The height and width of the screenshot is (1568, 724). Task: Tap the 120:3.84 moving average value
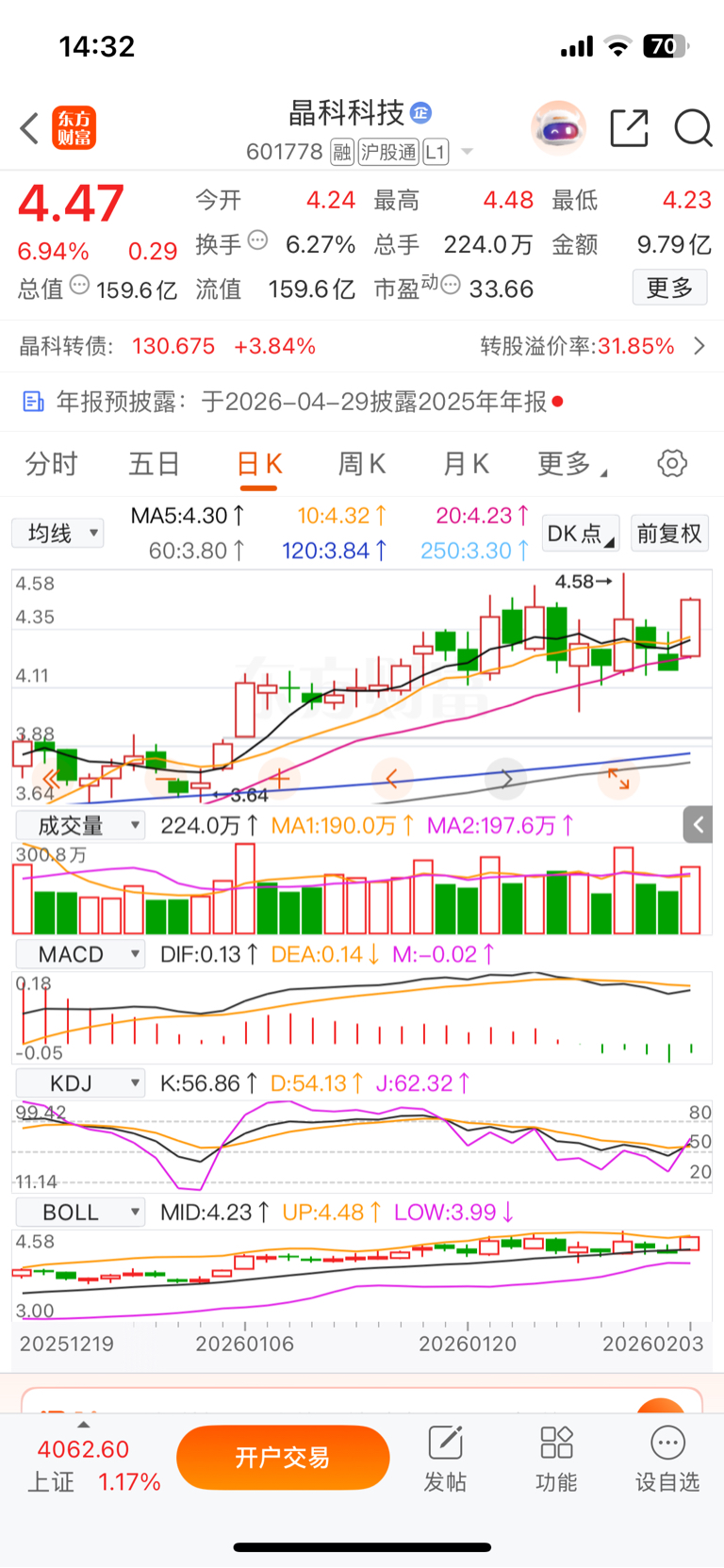pyautogui.click(x=335, y=551)
